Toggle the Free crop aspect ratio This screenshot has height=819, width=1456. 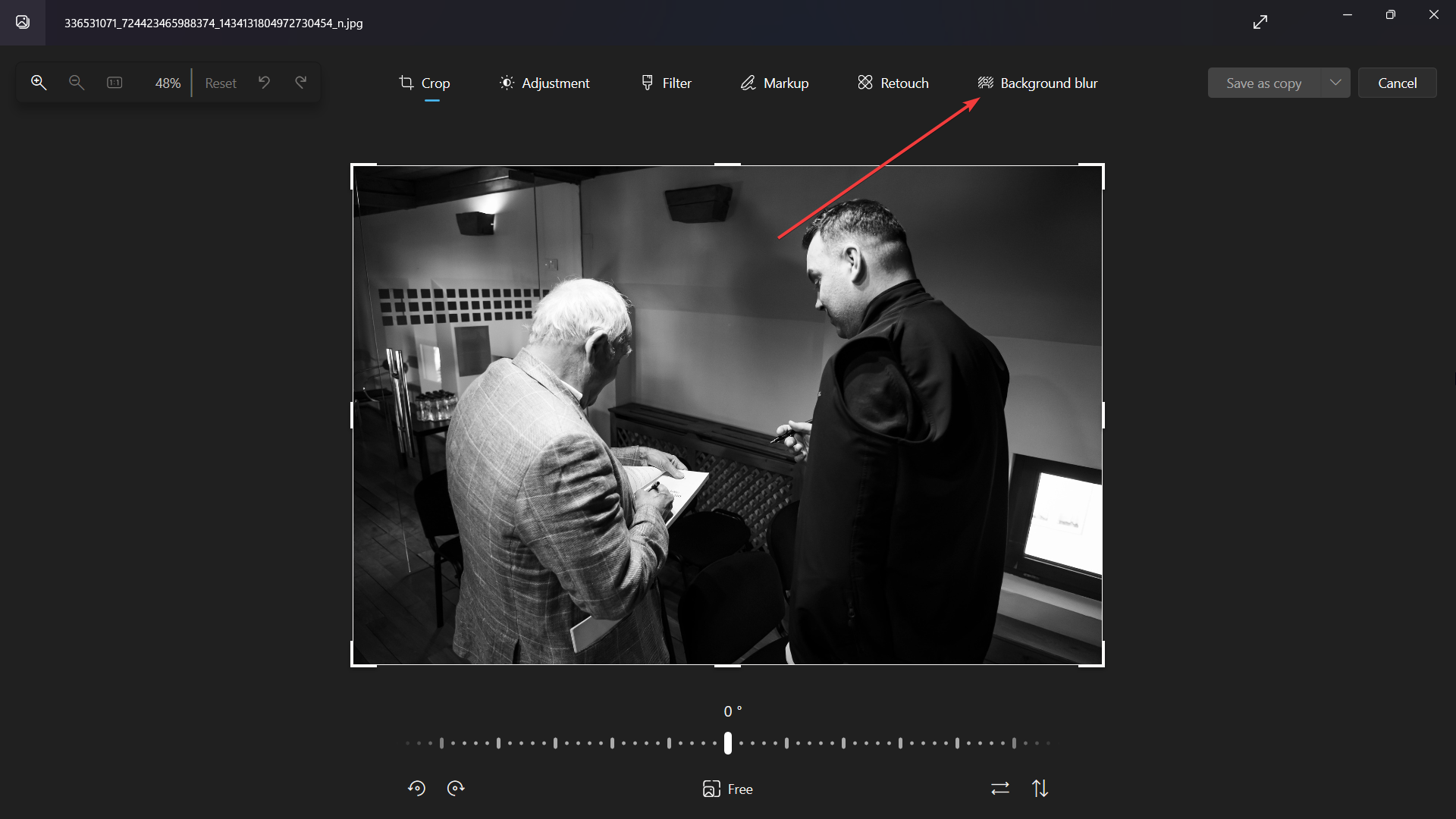[727, 789]
